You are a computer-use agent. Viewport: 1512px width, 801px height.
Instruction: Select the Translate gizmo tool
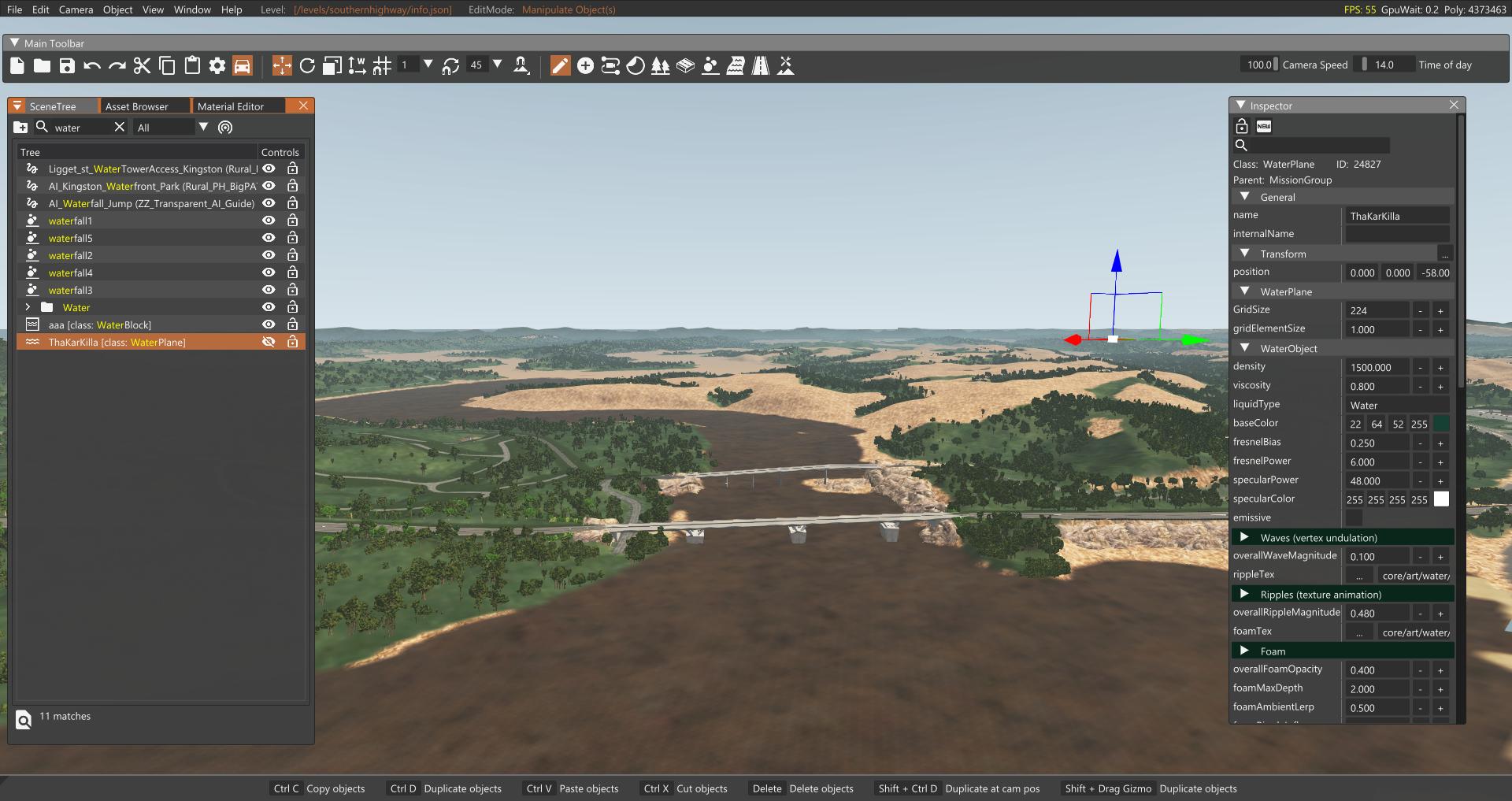click(x=282, y=66)
